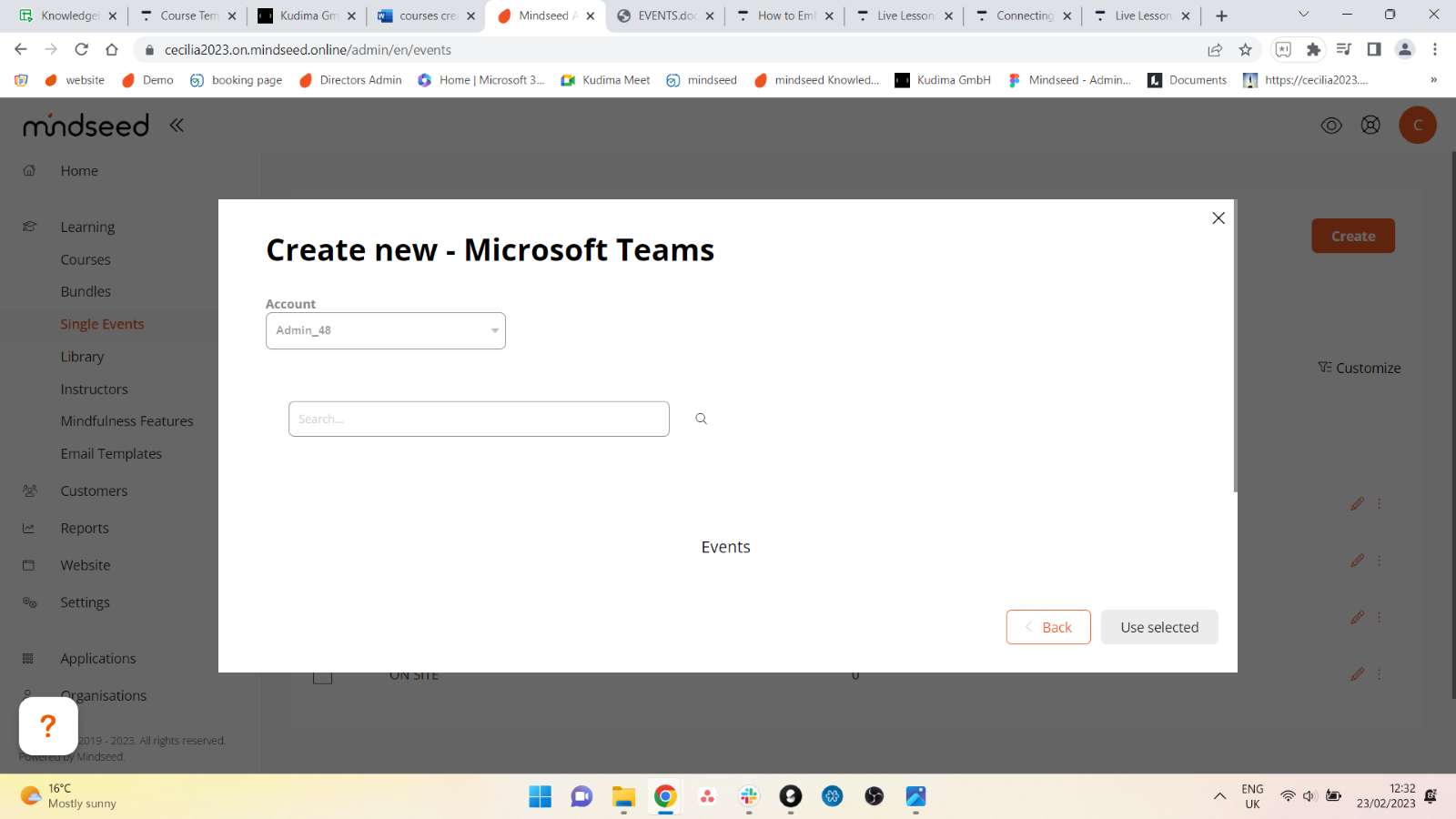Open Applications in sidebar

pos(98,658)
